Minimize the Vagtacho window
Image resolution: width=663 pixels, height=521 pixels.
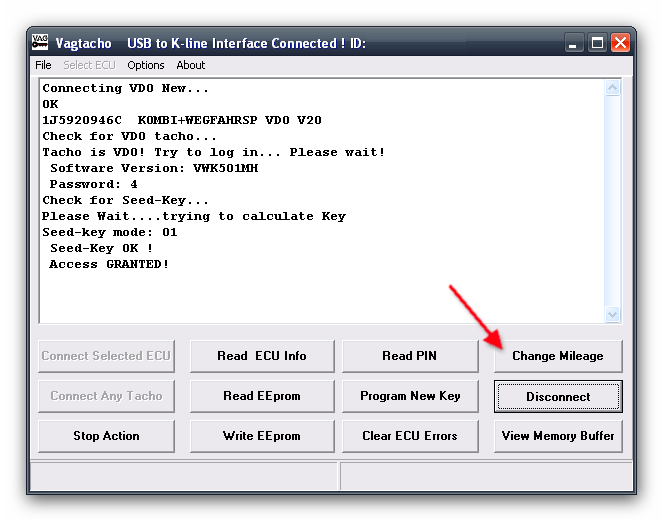click(x=574, y=43)
